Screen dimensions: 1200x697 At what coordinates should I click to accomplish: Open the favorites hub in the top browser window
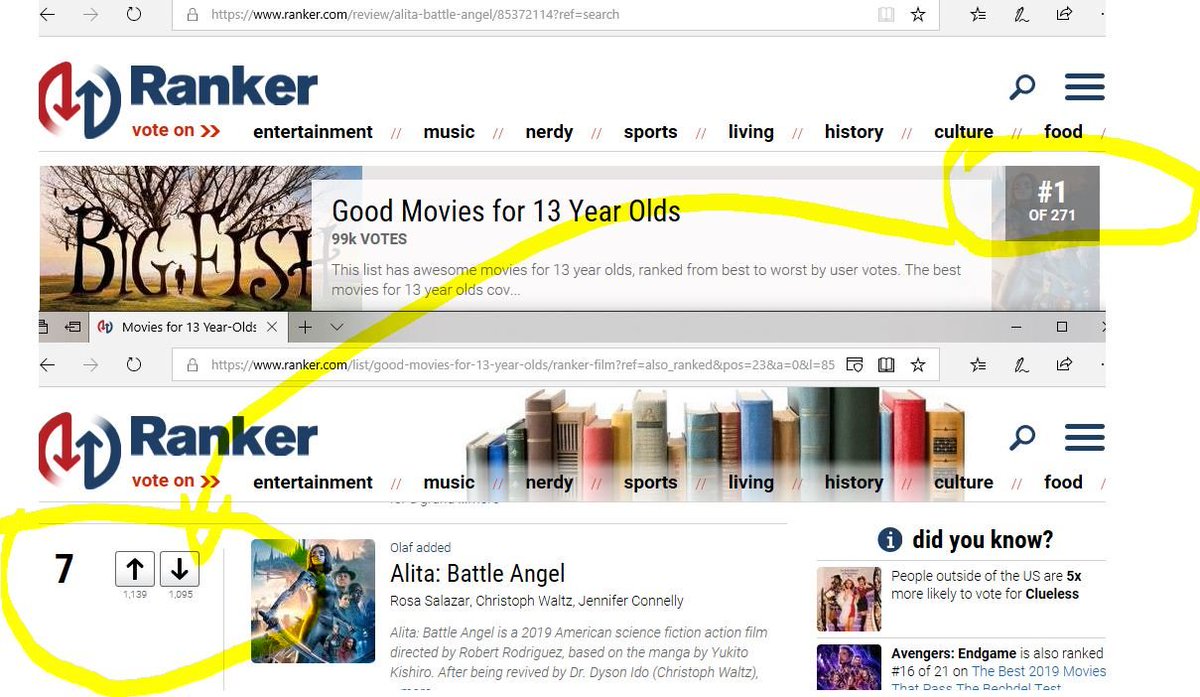pos(979,15)
